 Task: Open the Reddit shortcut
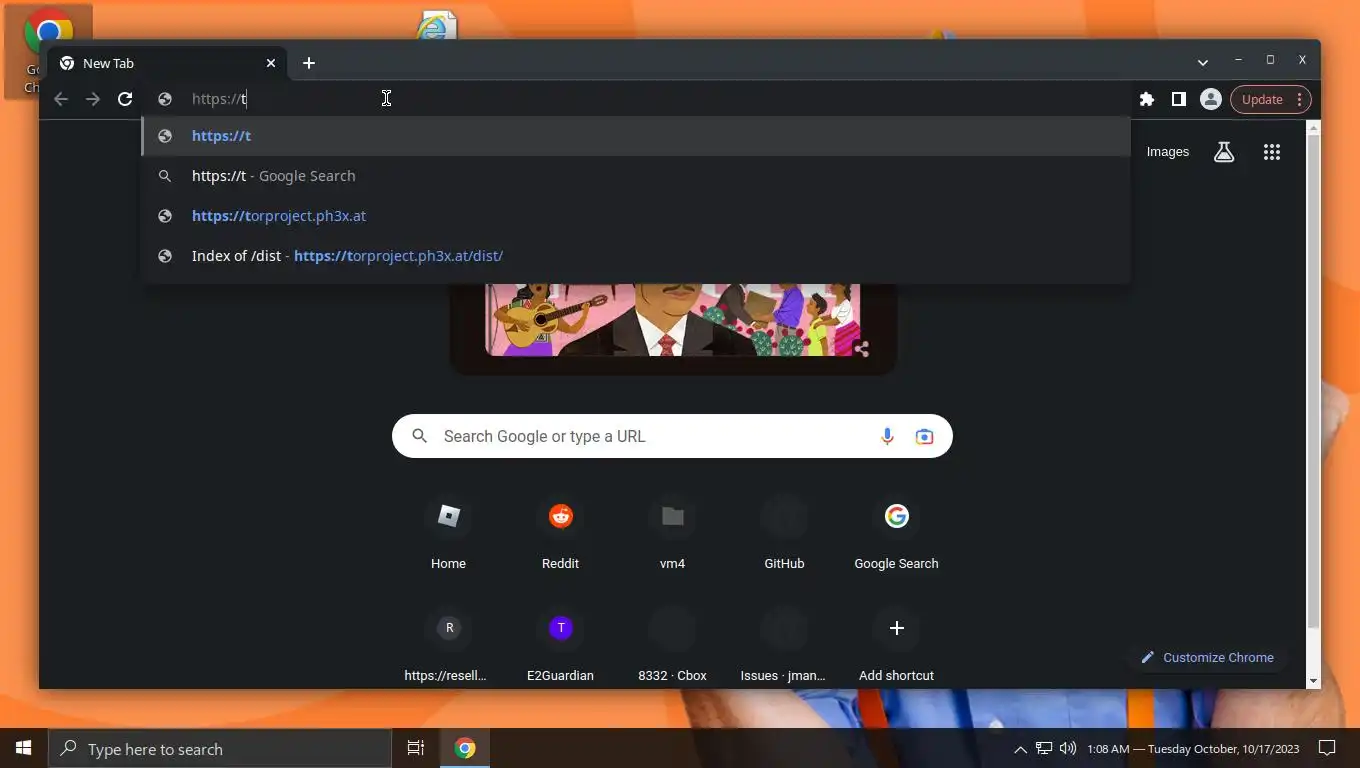(560, 534)
